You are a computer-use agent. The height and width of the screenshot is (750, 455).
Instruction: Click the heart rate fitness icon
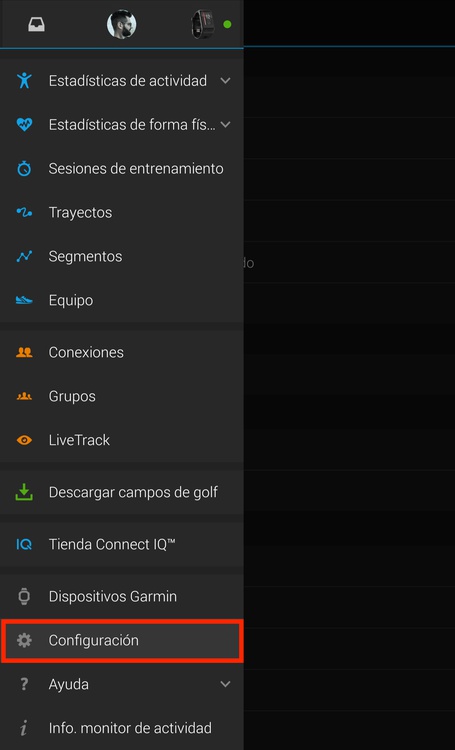(24, 124)
